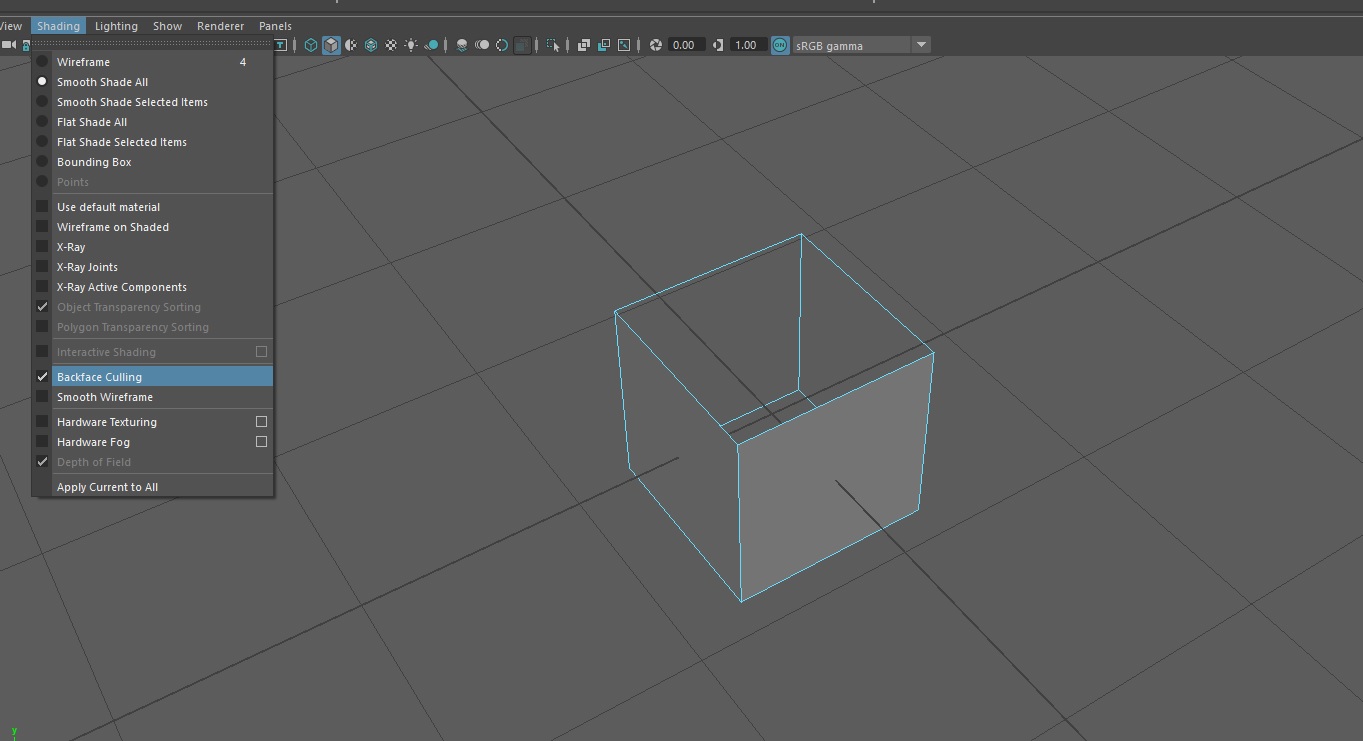Click the exposure aperture icon
The height and width of the screenshot is (741, 1363).
click(656, 45)
